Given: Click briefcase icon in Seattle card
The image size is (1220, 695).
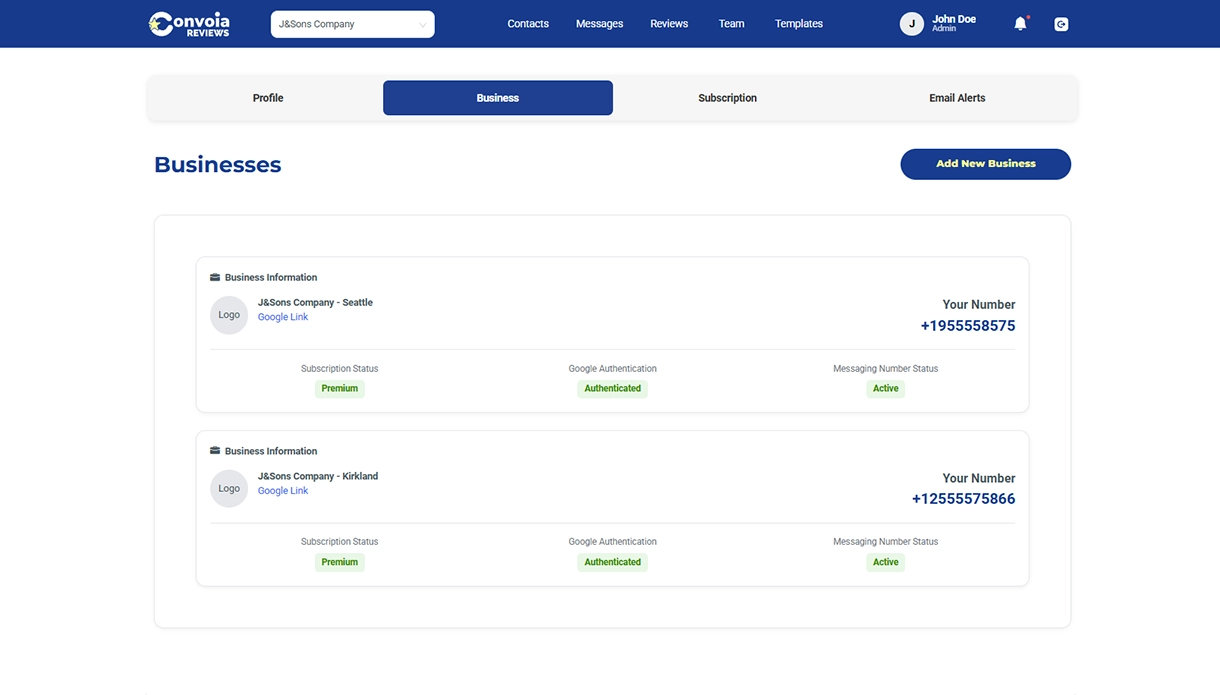Looking at the screenshot, I should tap(215, 278).
